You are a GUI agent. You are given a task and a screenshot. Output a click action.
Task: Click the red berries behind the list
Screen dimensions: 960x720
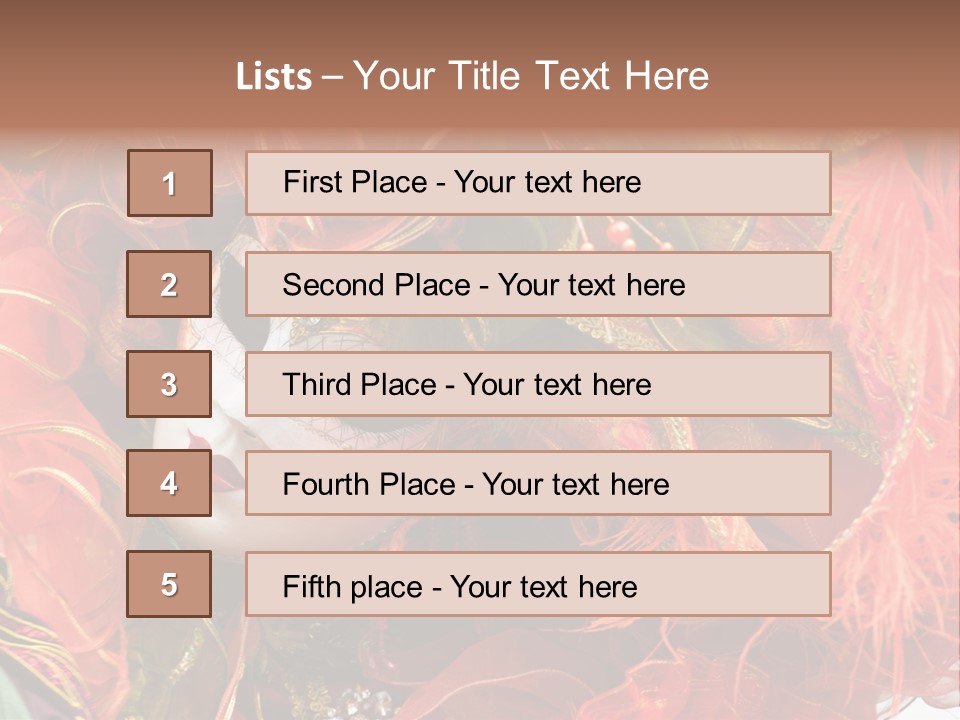[618, 234]
